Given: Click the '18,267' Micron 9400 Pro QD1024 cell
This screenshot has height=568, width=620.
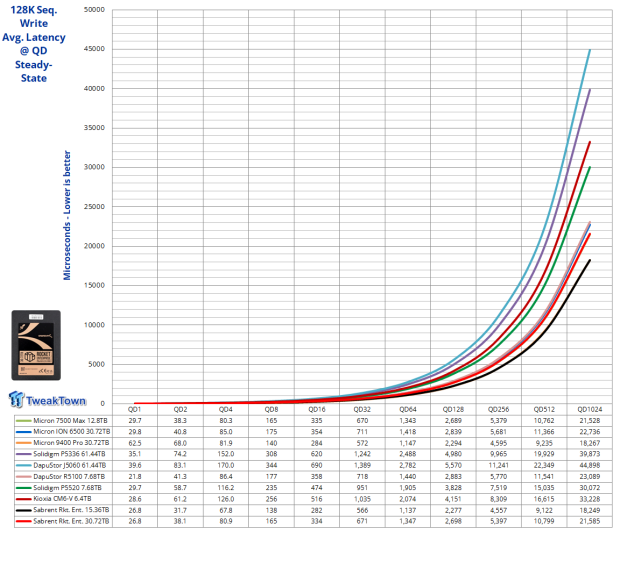Looking at the screenshot, I should (590, 443).
